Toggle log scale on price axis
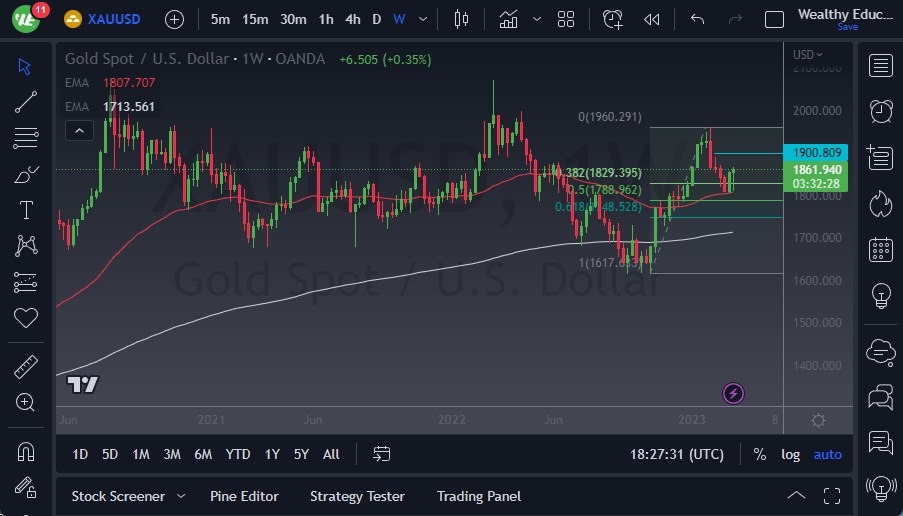903x516 pixels. pos(790,454)
